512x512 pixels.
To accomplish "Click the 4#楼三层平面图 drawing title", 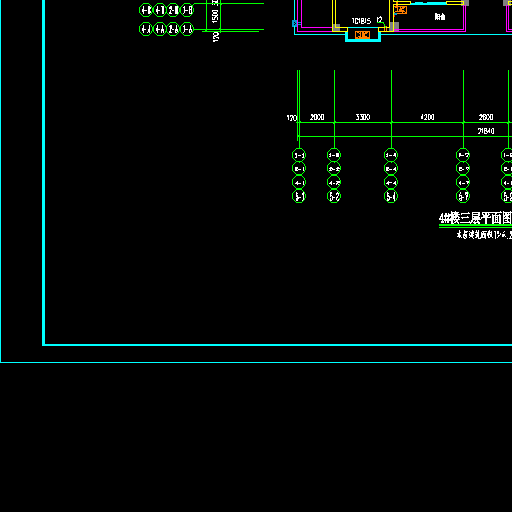I will pos(475,219).
